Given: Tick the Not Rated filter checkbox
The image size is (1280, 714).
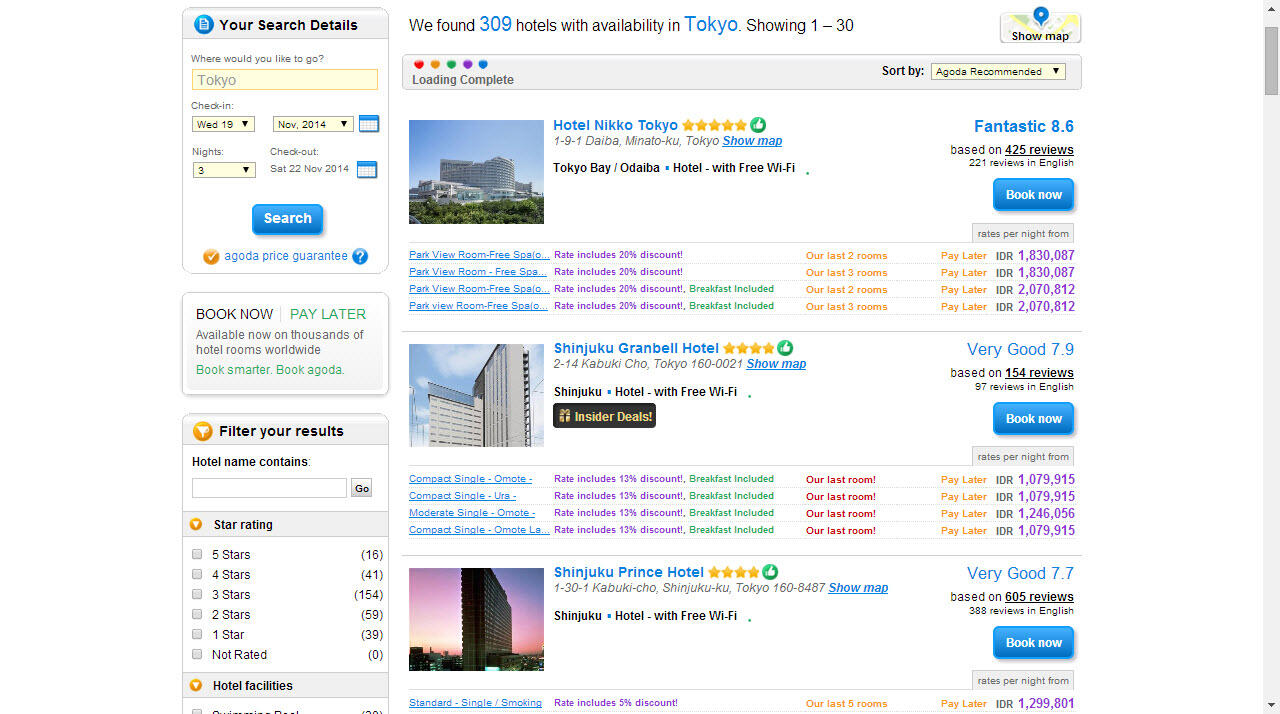Looking at the screenshot, I should point(197,654).
